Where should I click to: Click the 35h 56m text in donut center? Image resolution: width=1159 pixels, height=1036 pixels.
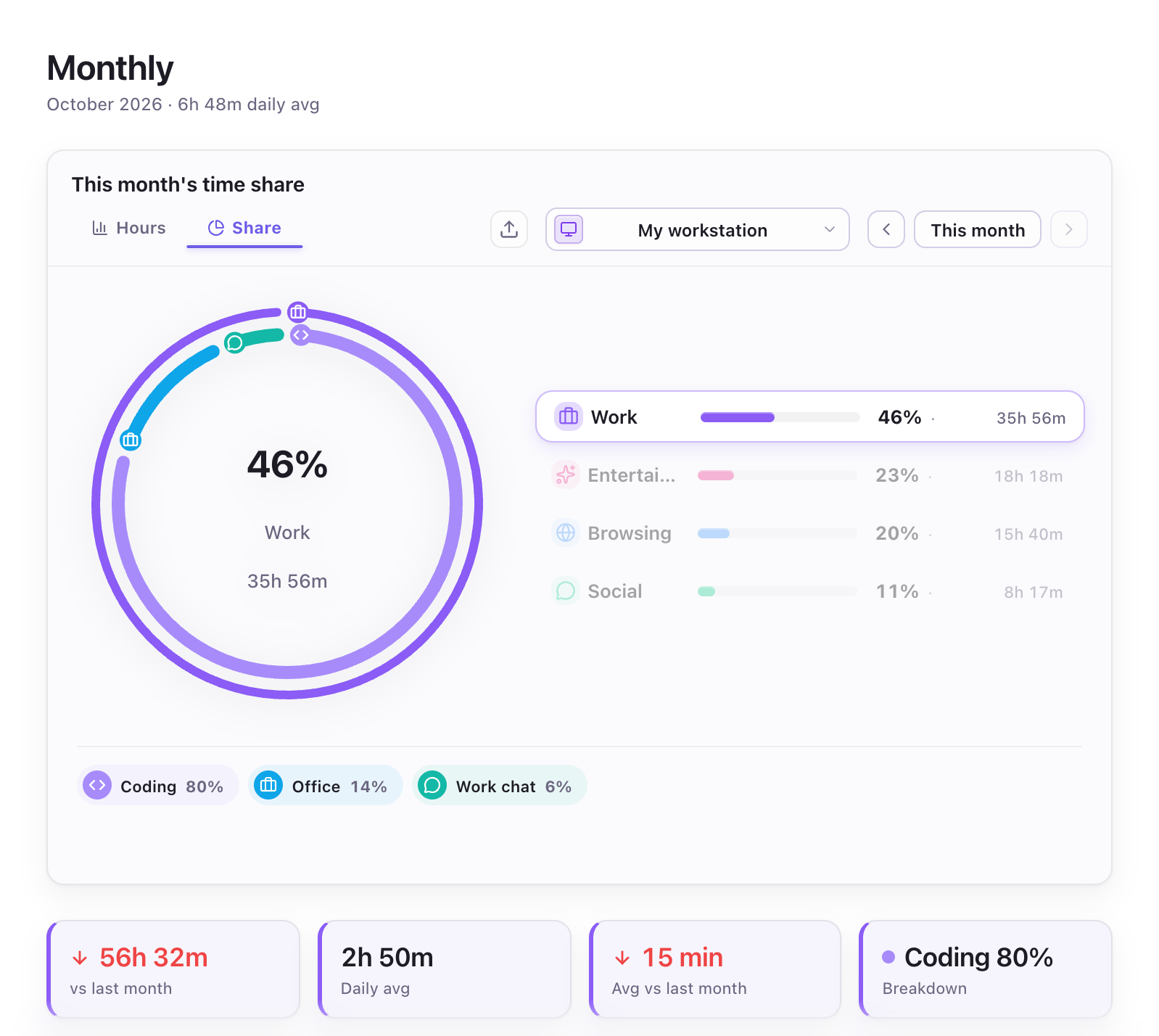click(x=287, y=581)
